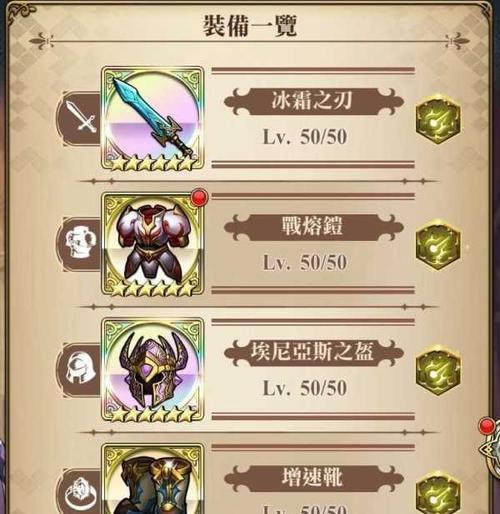500x514 pixels.
Task: Open the 埃尼亞斯之盔 name banner
Action: pyautogui.click(x=313, y=352)
